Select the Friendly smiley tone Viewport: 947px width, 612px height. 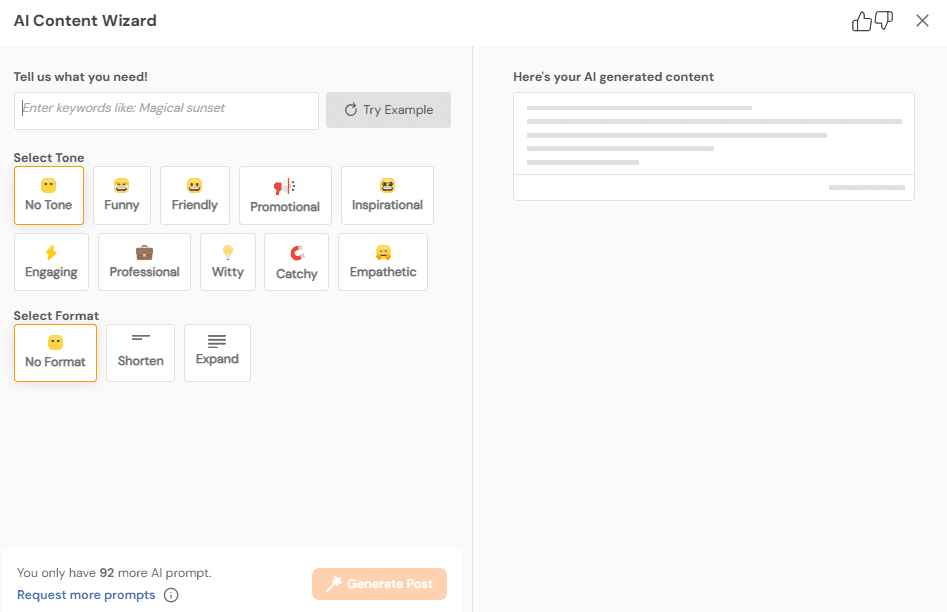click(x=194, y=195)
